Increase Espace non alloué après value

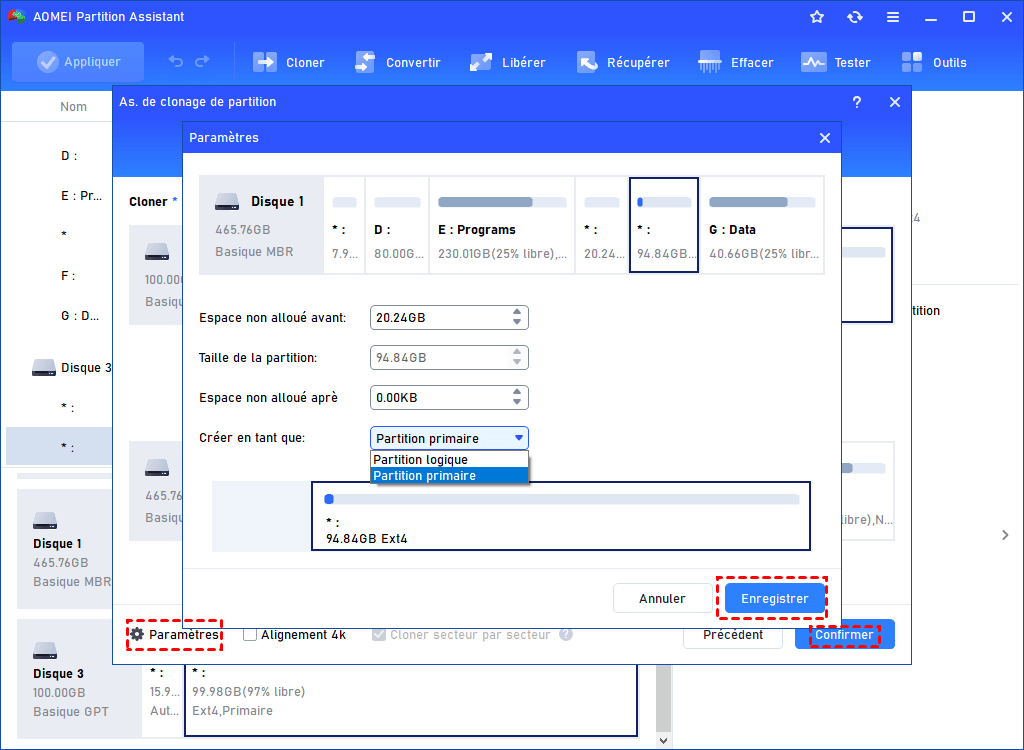click(517, 392)
